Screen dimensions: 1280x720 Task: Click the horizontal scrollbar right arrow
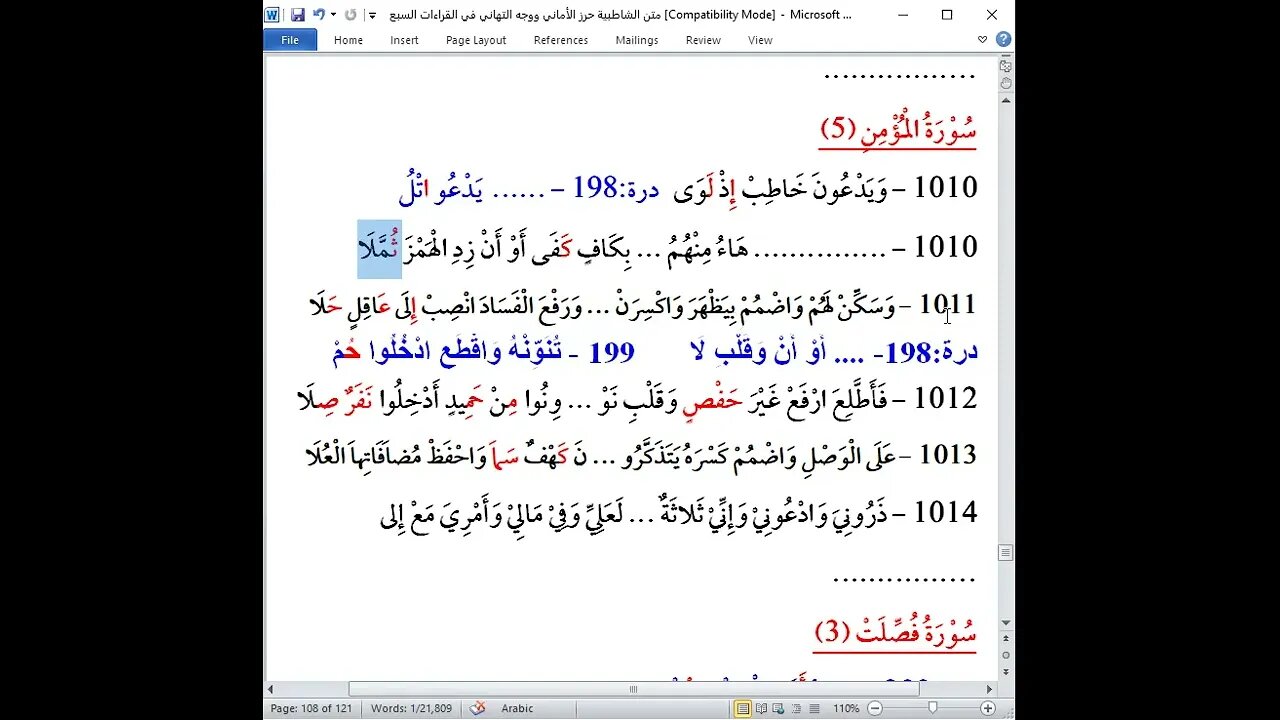(x=990, y=689)
